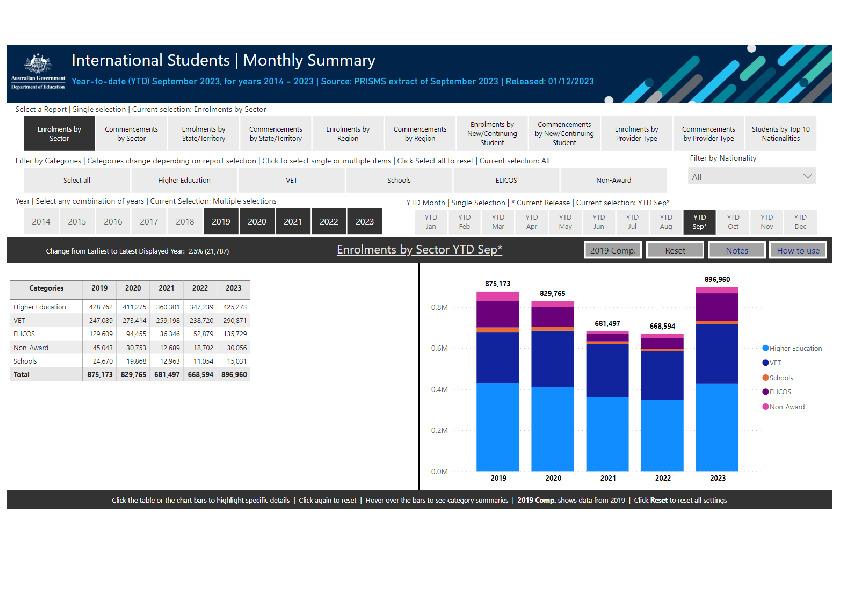The image size is (842, 595).
Task: Open Commencements by New/Continuing Student report
Action: [564, 133]
